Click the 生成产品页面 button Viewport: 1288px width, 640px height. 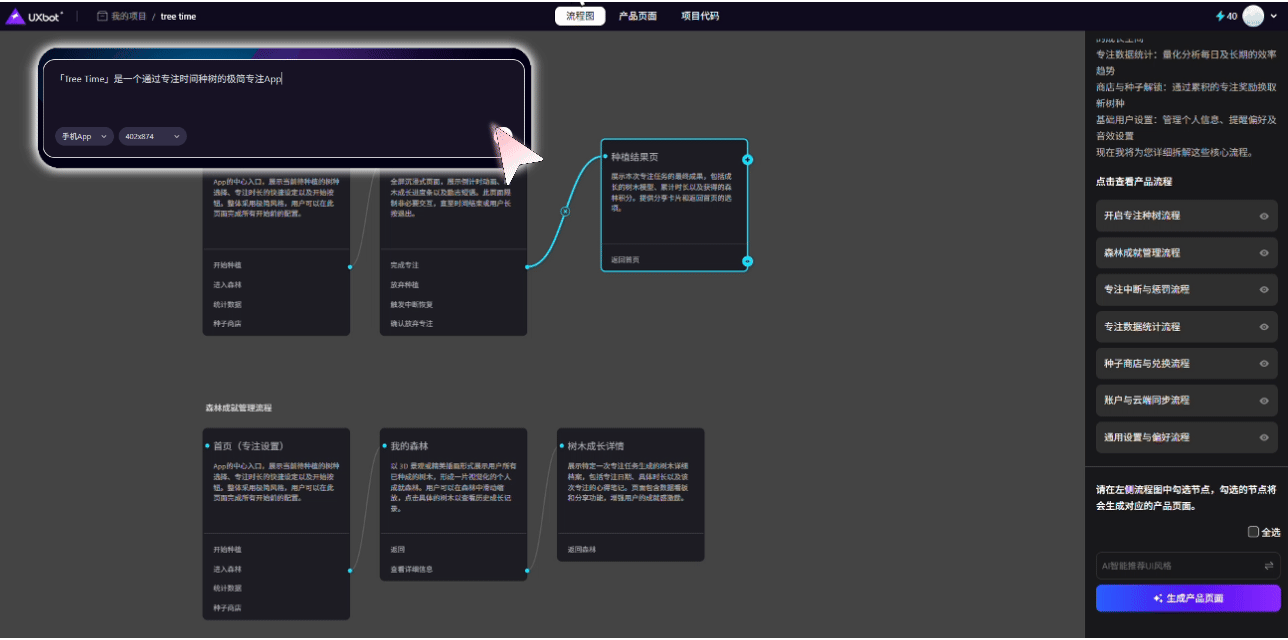point(1187,598)
